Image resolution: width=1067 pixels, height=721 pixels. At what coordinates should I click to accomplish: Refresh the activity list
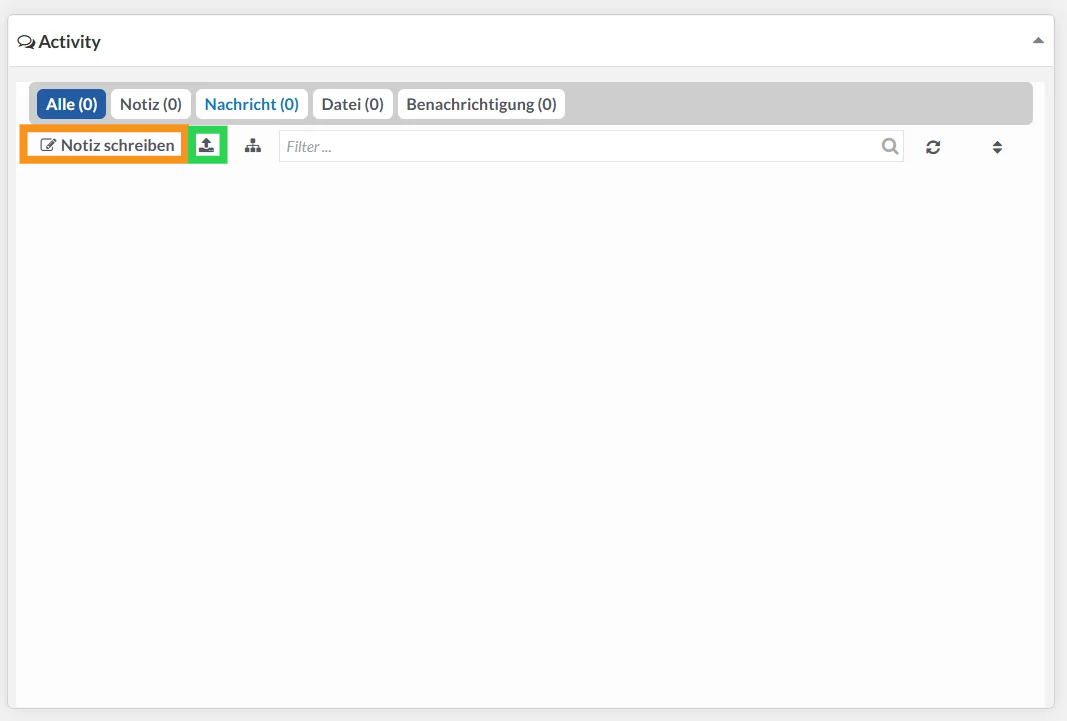coord(933,147)
